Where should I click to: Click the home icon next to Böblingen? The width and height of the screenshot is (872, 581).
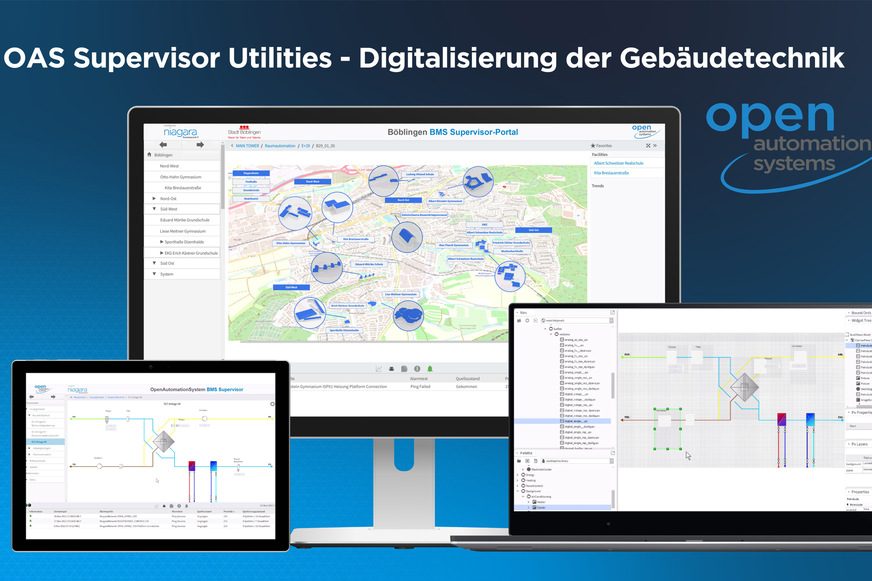click(x=150, y=156)
